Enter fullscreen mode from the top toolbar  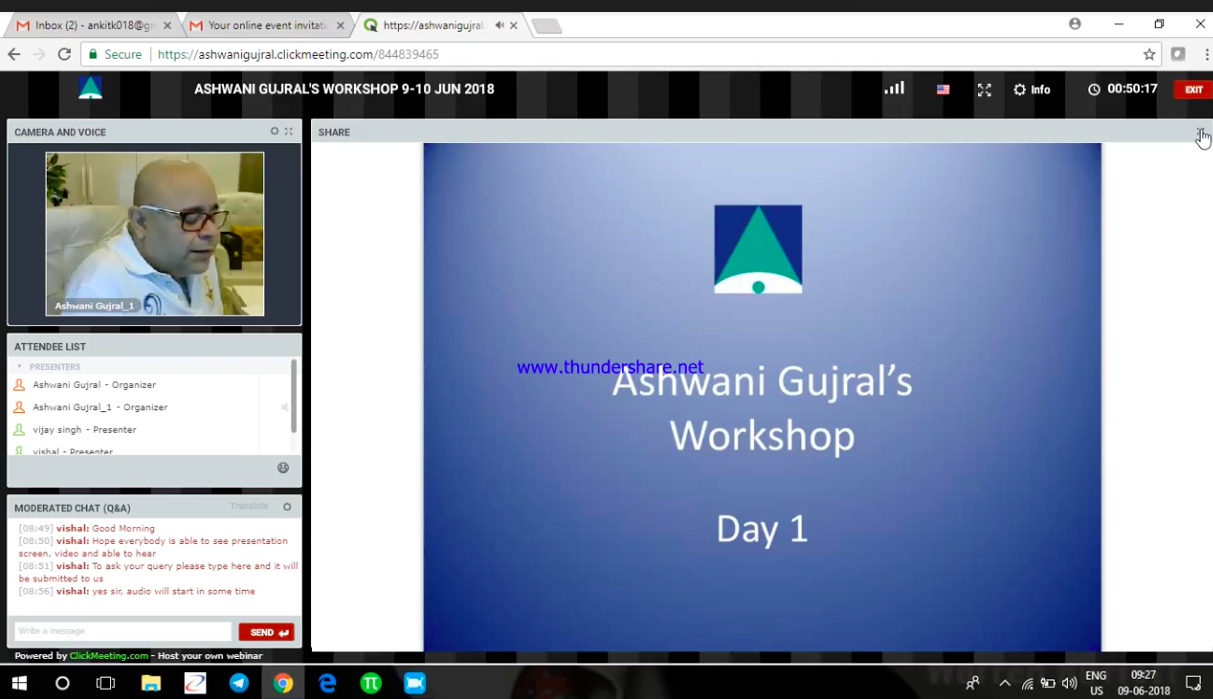point(984,89)
